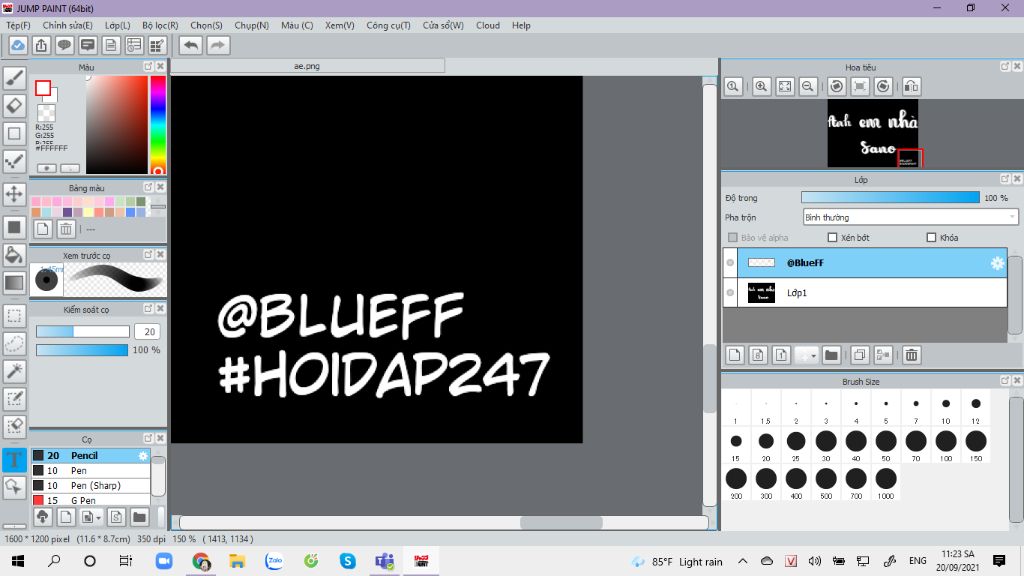Select the Pen brush in the list
This screenshot has height=576, width=1024.
(91, 470)
